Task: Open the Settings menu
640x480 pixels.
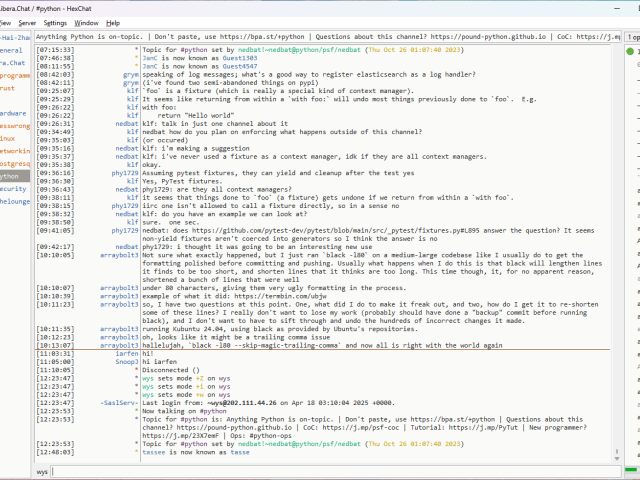Action: point(56,22)
